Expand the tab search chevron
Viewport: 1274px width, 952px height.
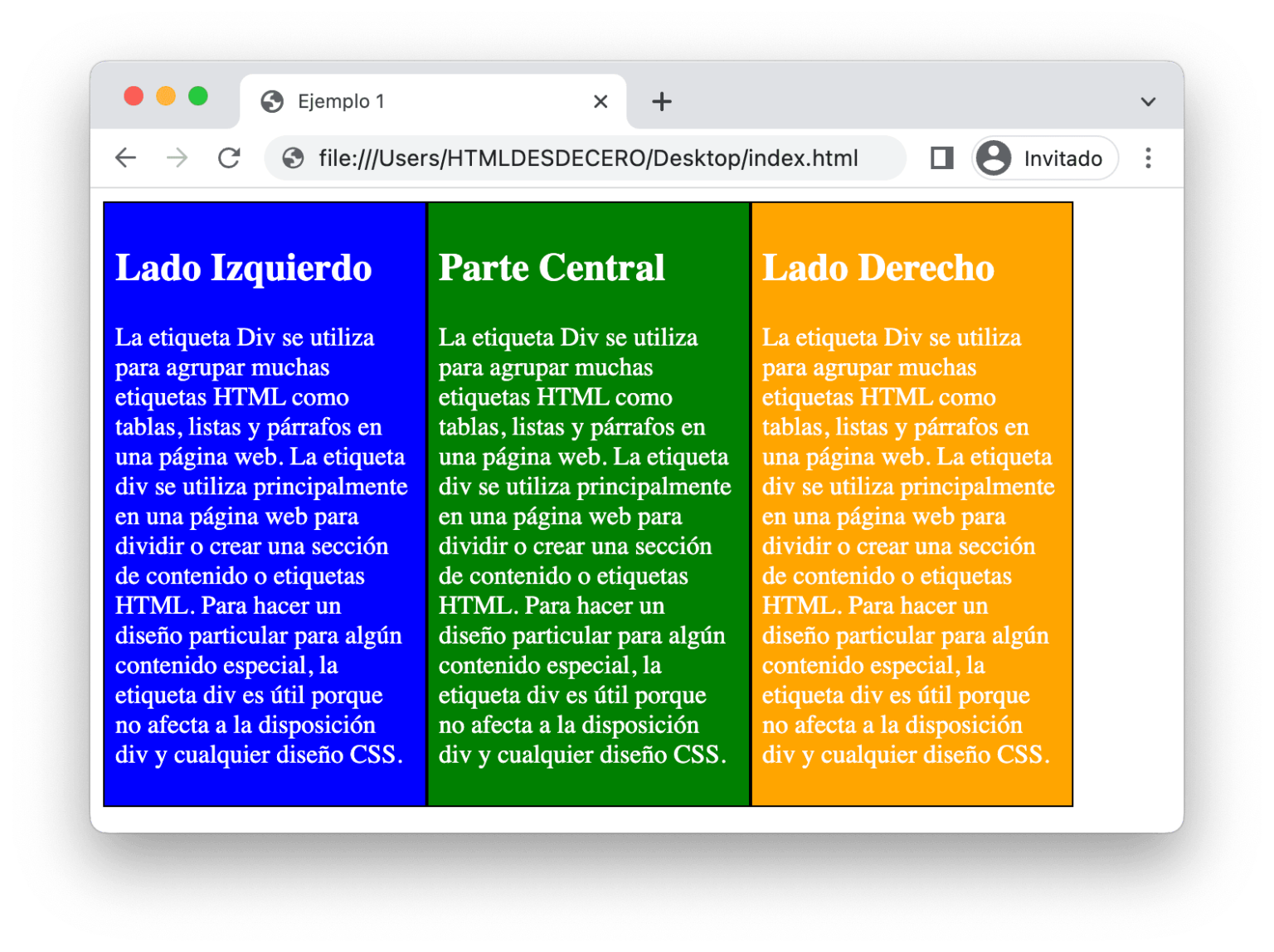[x=1148, y=101]
